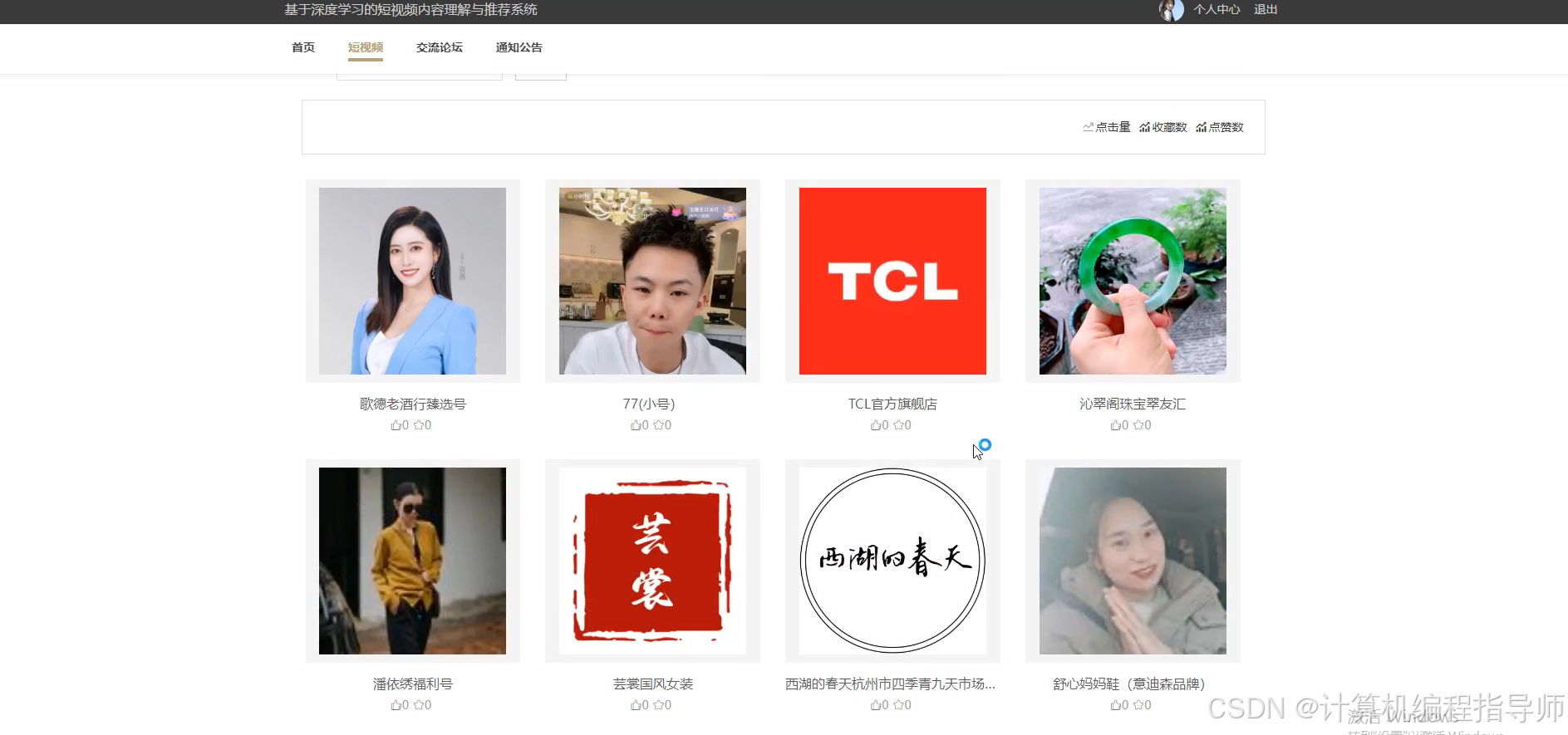Open the 歌德老酒行臻选号 thumbnail
Screen dimensions: 1568x735
tap(412, 281)
